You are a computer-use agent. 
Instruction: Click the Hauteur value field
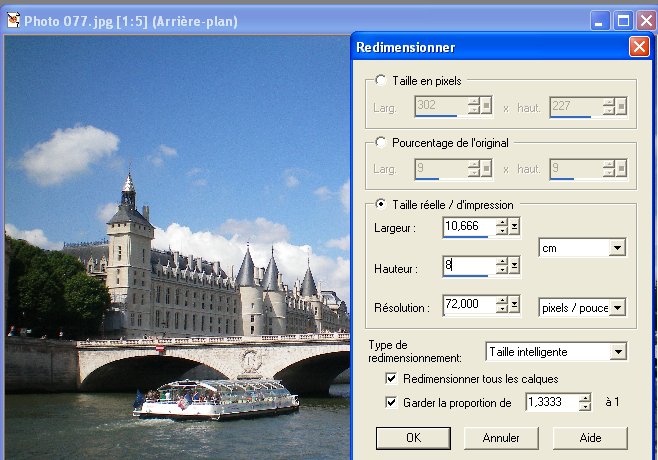[469, 266]
